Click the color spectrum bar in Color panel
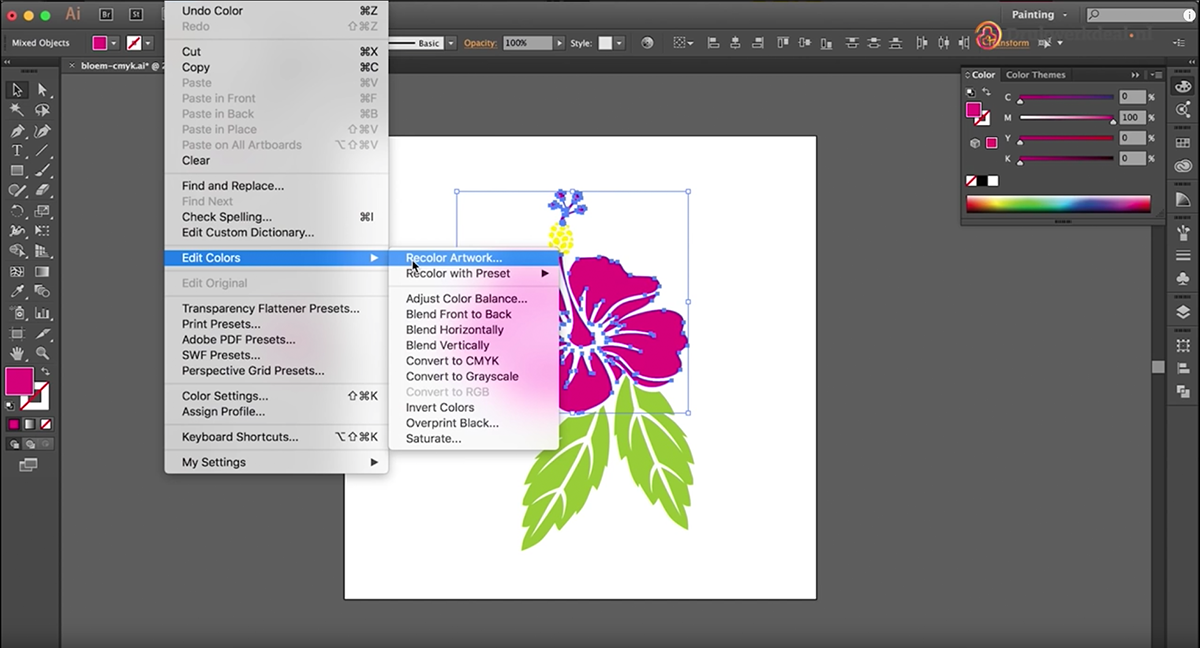 coord(1058,204)
